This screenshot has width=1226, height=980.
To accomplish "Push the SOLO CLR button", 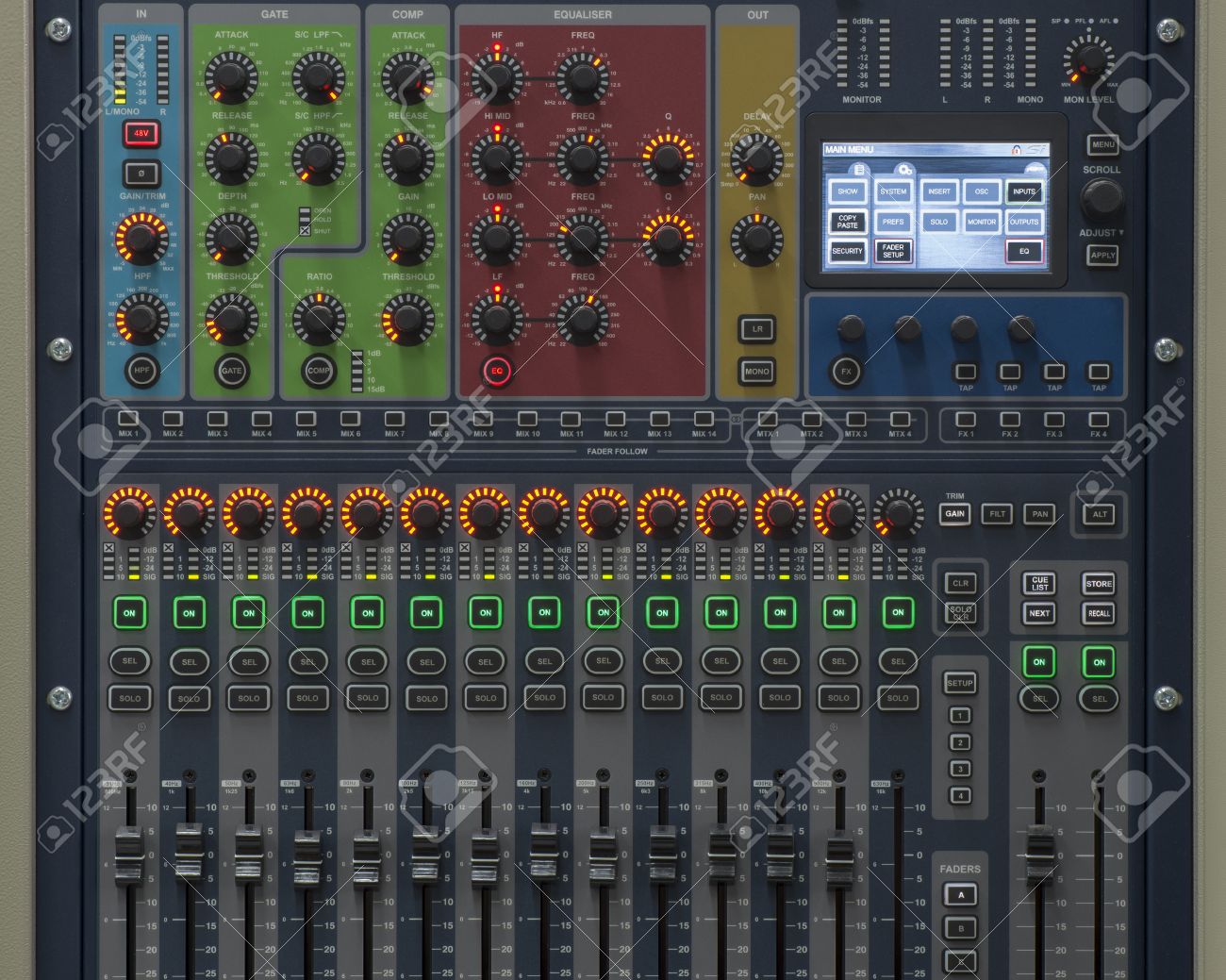I will [x=960, y=612].
